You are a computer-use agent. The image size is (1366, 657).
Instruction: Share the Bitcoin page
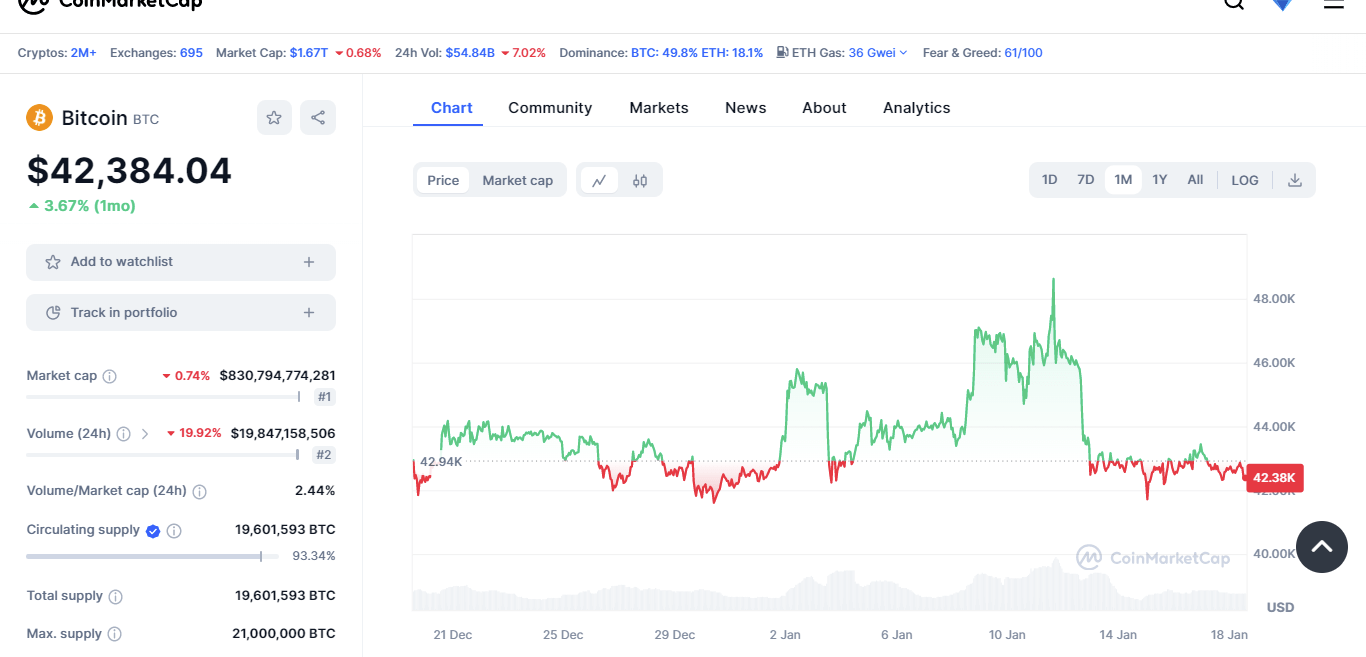[318, 117]
